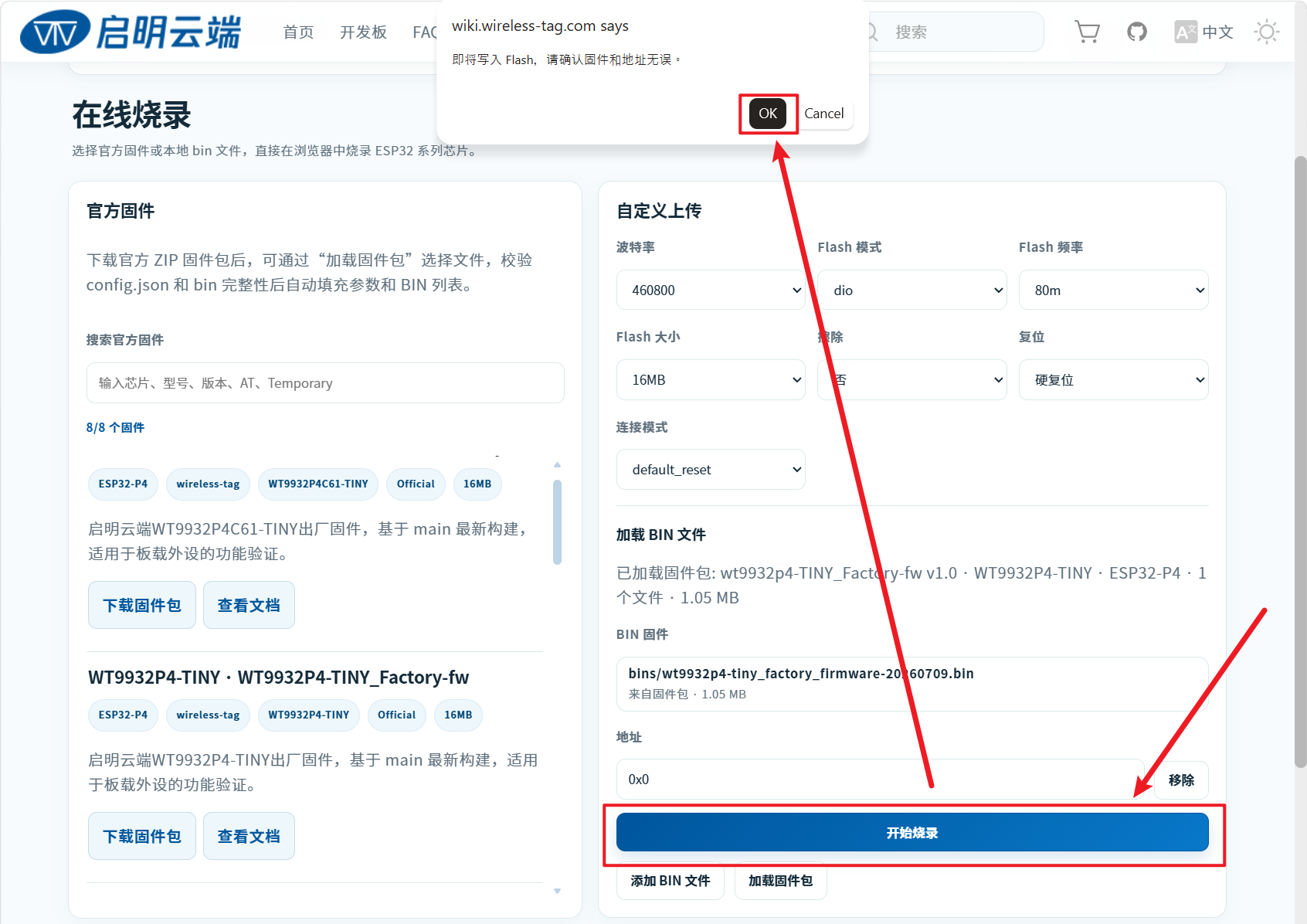Focus the 搜索官方固件 search box
1307x924 pixels.
click(x=325, y=382)
